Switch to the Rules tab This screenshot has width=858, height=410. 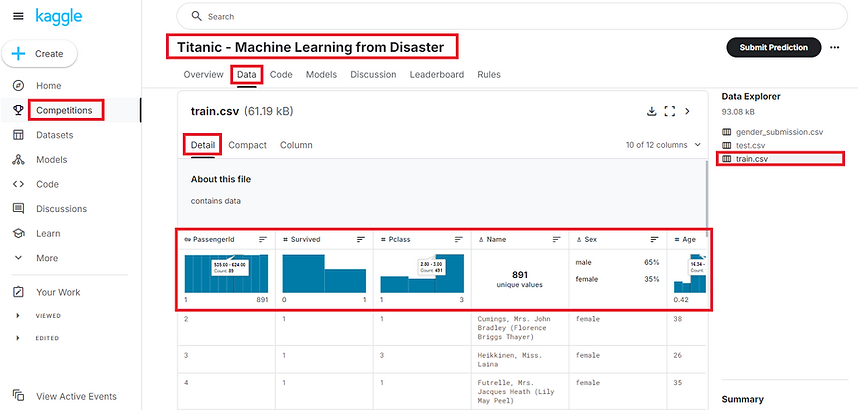(x=489, y=74)
